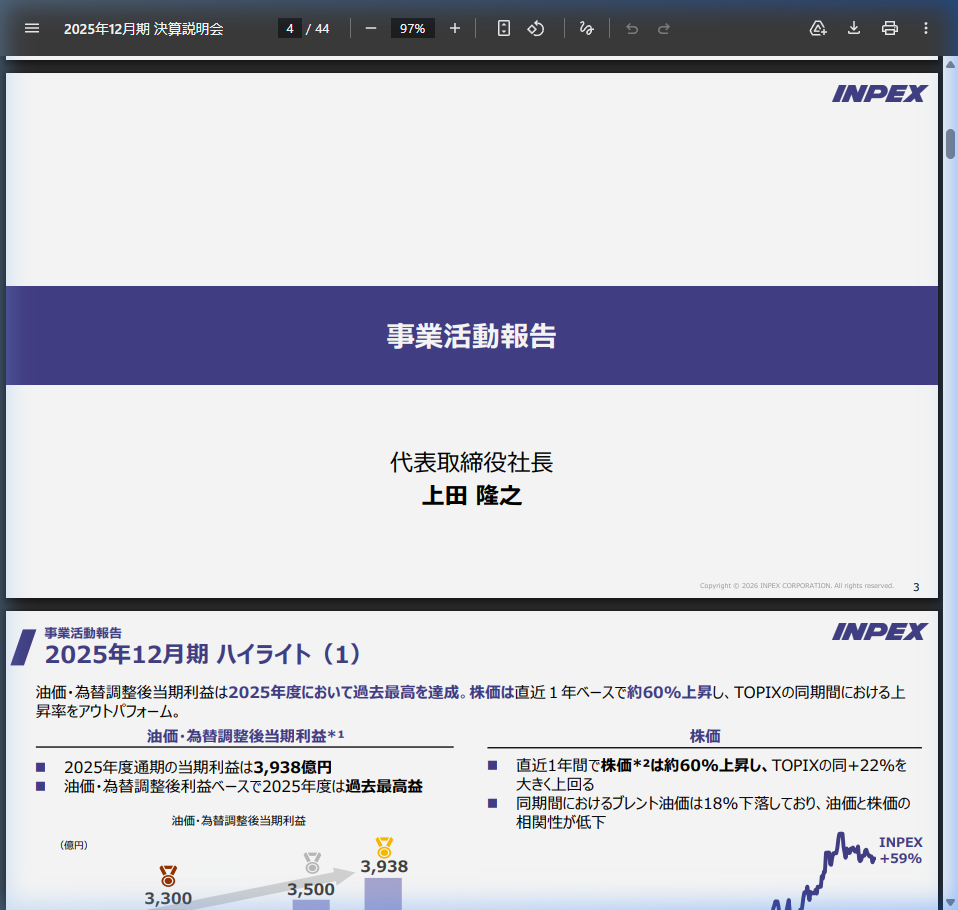Zoom in with the plus button
Screen dimensions: 958x910
pos(455,28)
